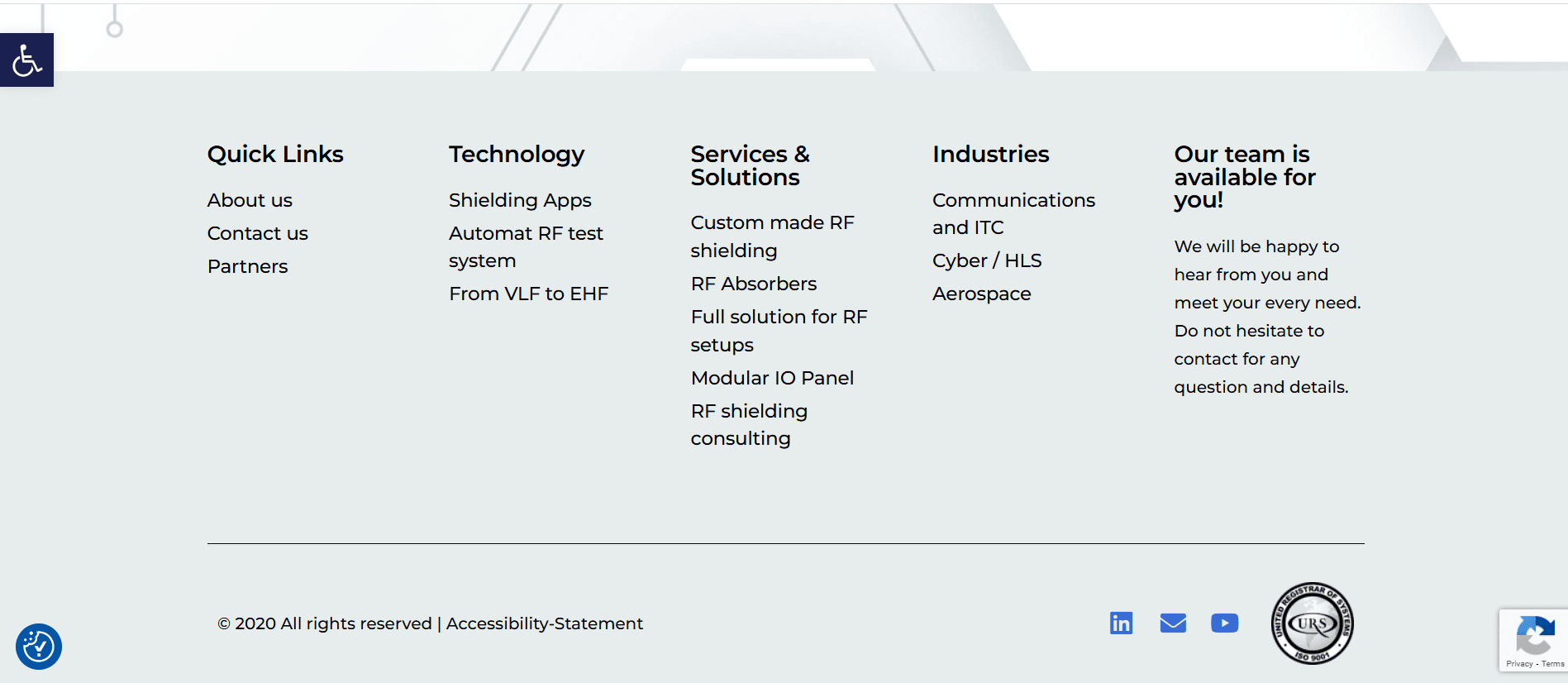Open the YouTube channel icon

click(x=1224, y=623)
